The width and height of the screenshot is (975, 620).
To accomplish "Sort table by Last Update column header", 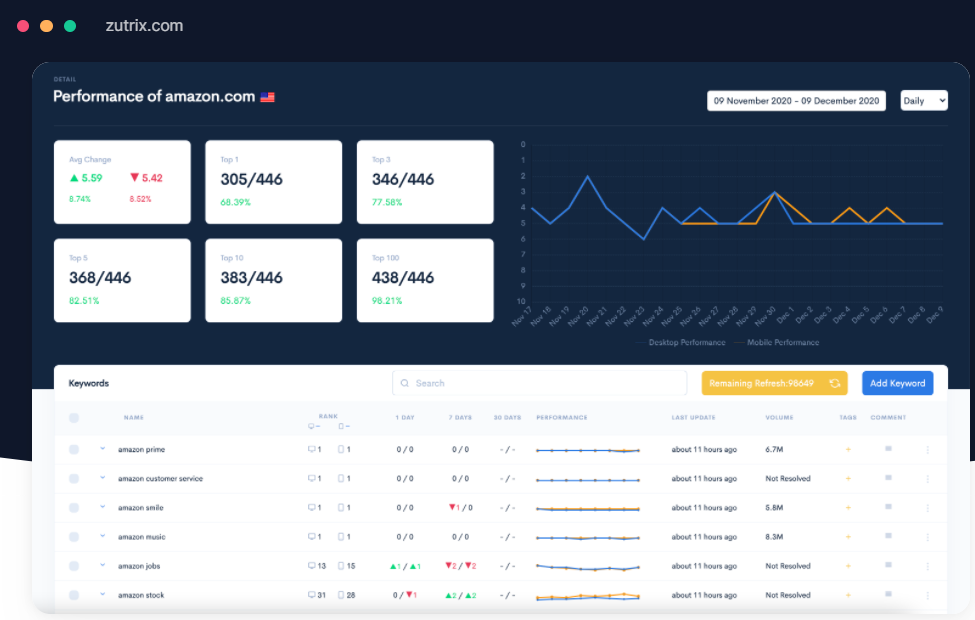I will click(x=694, y=418).
